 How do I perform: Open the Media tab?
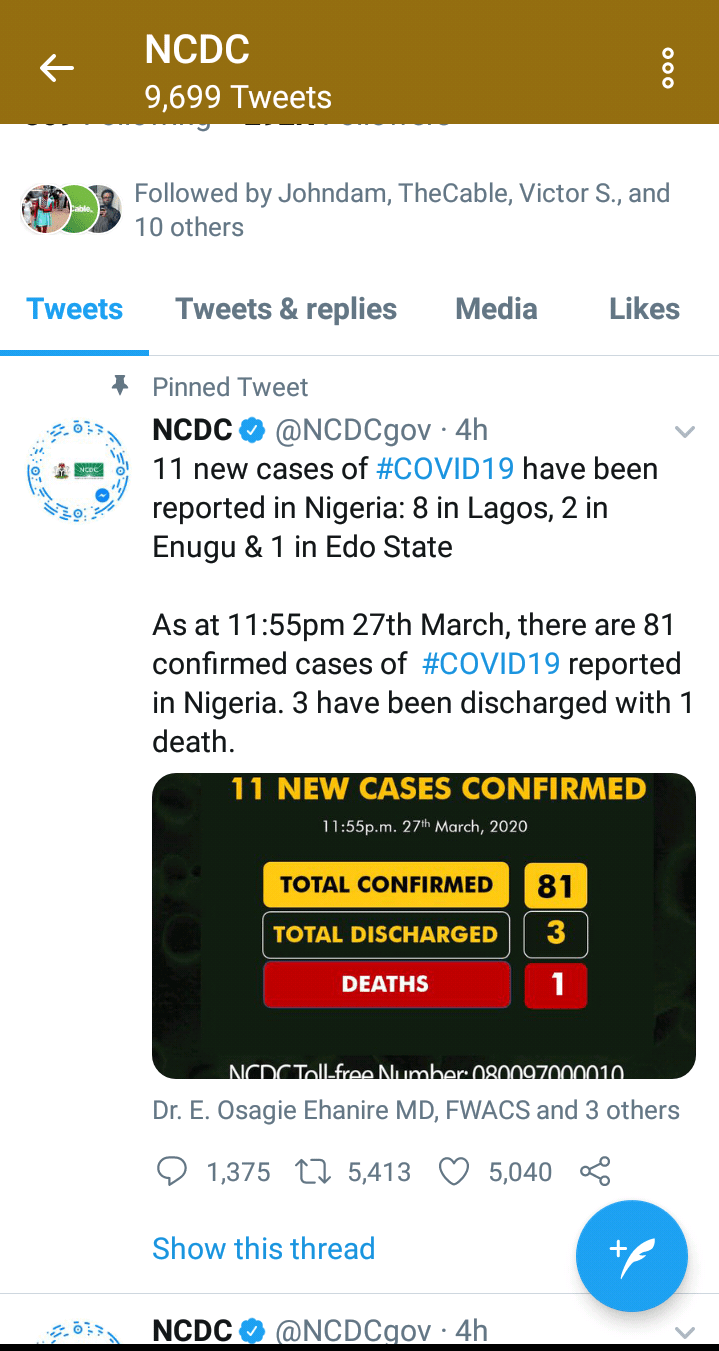point(496,309)
